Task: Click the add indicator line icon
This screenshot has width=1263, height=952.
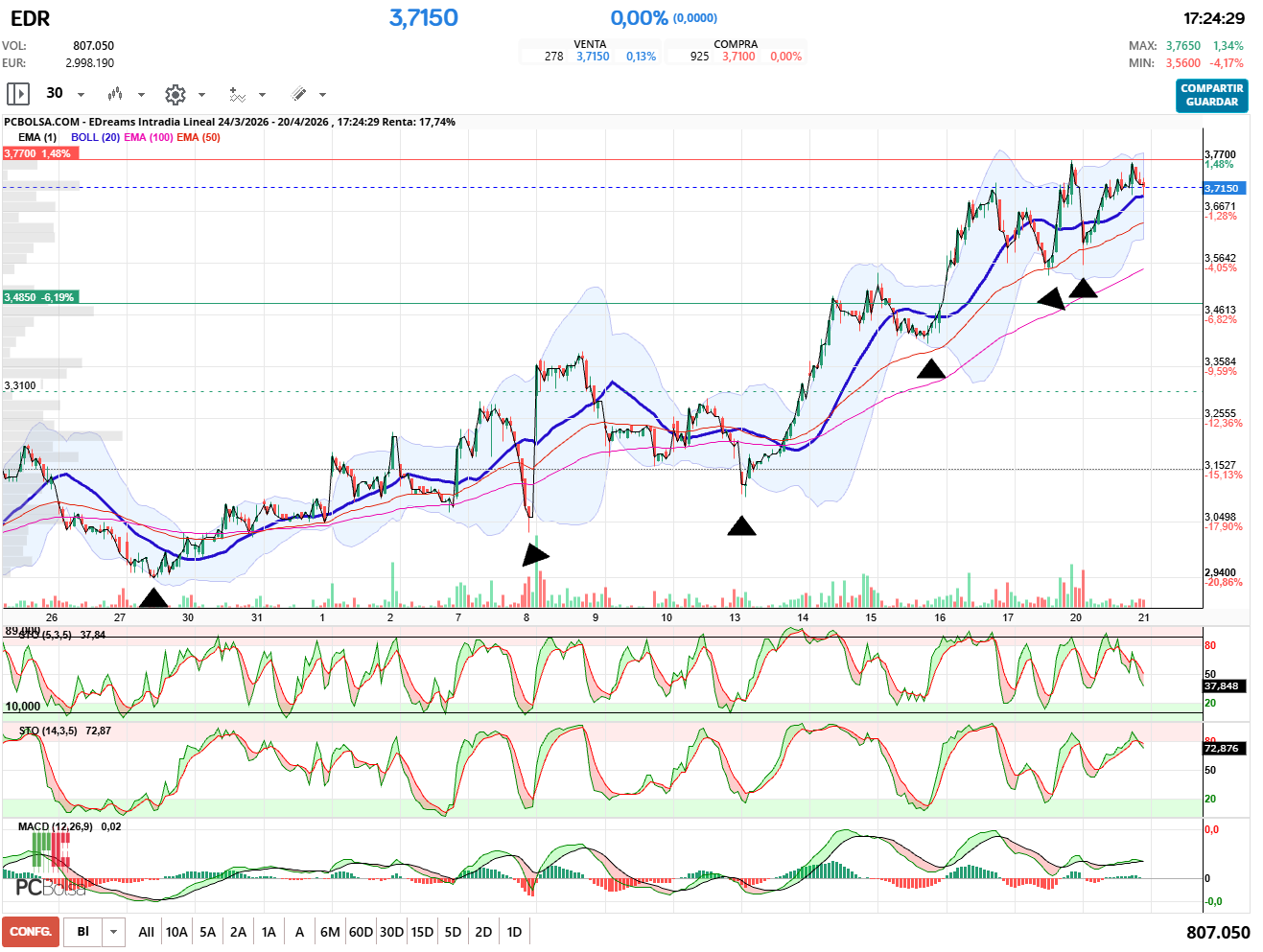Action: [x=237, y=94]
